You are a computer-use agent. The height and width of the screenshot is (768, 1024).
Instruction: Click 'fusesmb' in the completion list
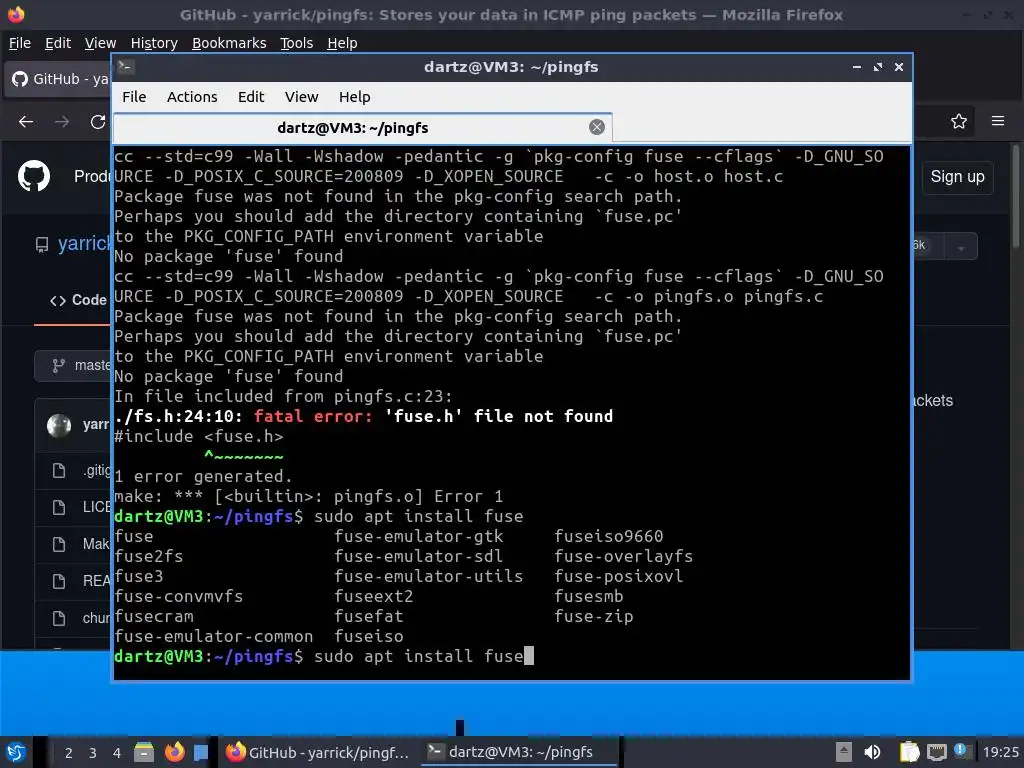click(x=588, y=596)
